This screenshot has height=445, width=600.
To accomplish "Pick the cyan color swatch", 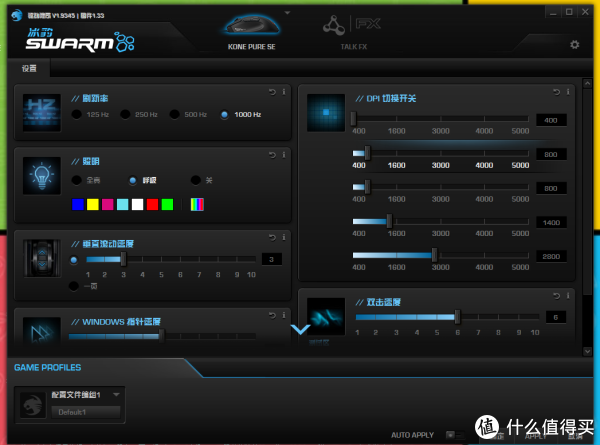I will click(x=122, y=204).
